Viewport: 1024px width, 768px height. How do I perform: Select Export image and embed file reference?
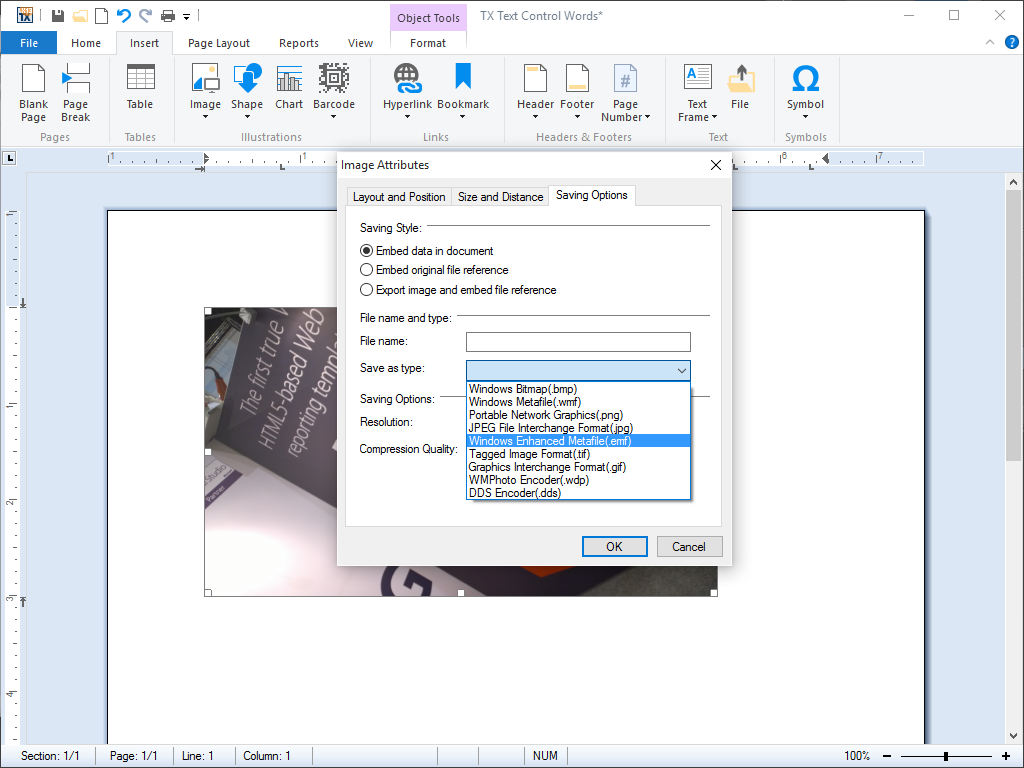(367, 290)
